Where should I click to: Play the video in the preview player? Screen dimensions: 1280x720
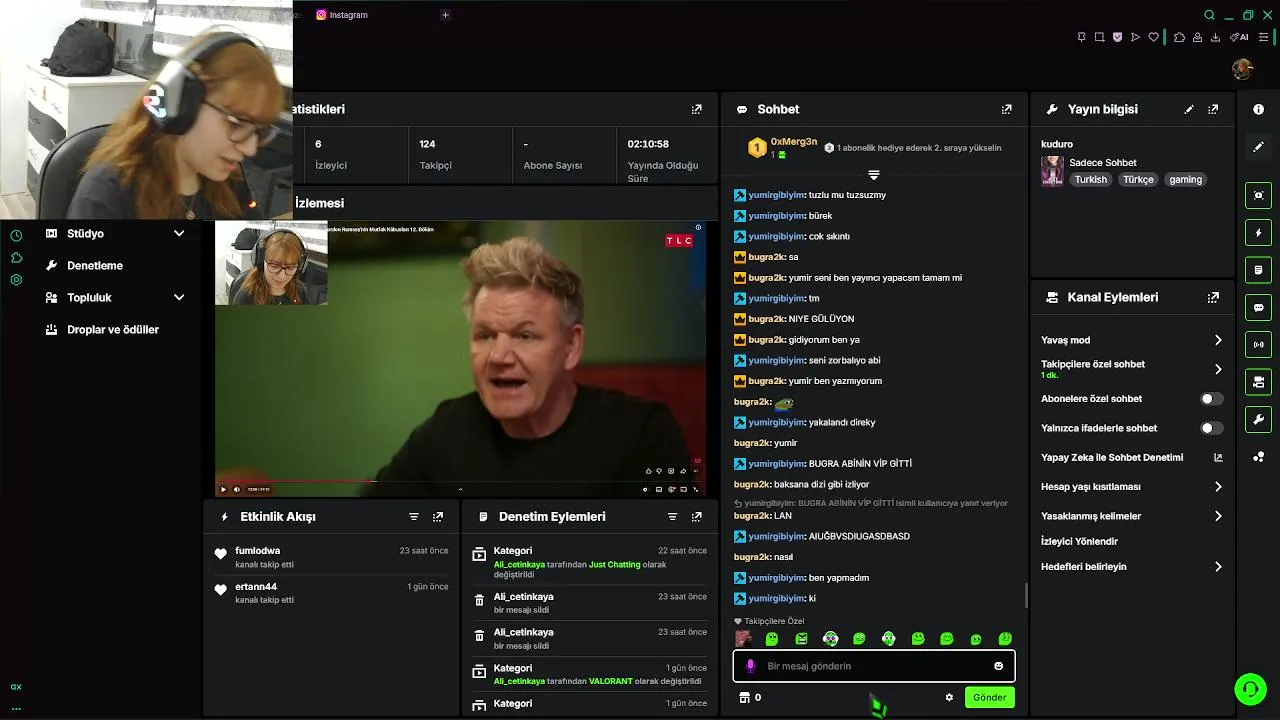pos(223,490)
